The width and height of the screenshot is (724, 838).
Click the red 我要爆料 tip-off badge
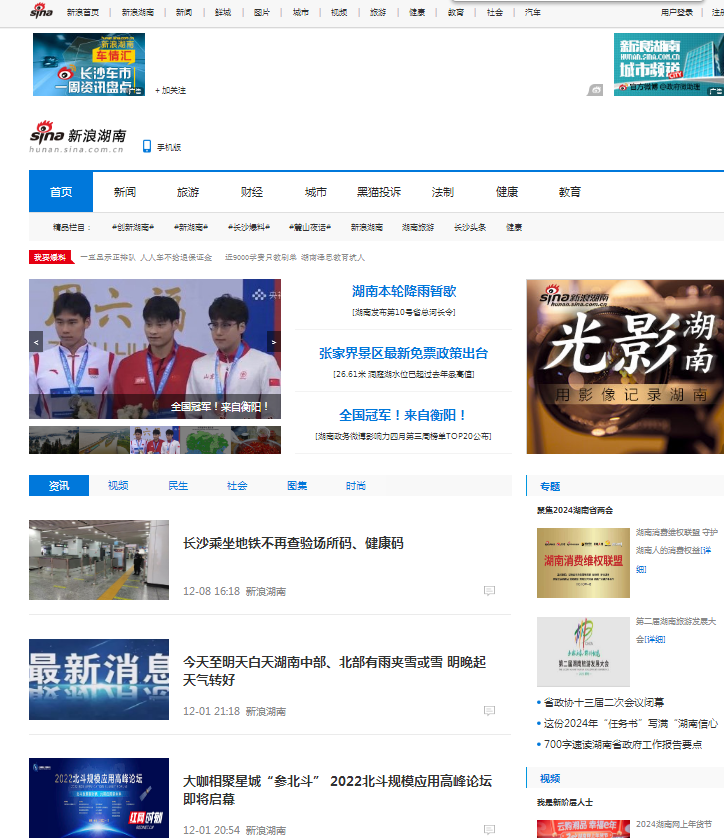pos(50,257)
